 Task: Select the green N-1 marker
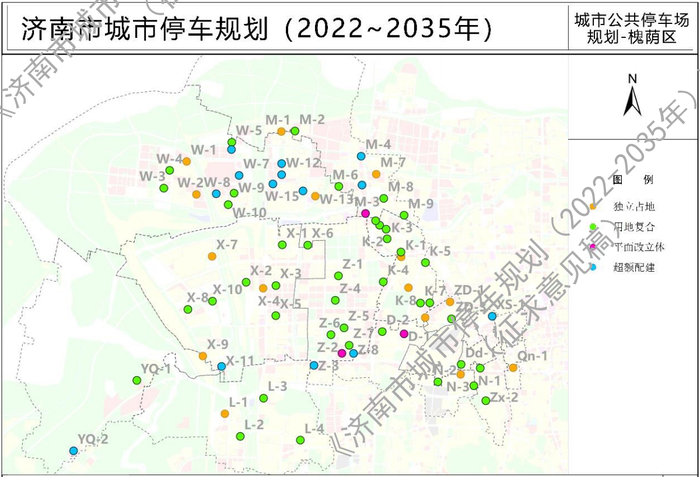[474, 386]
